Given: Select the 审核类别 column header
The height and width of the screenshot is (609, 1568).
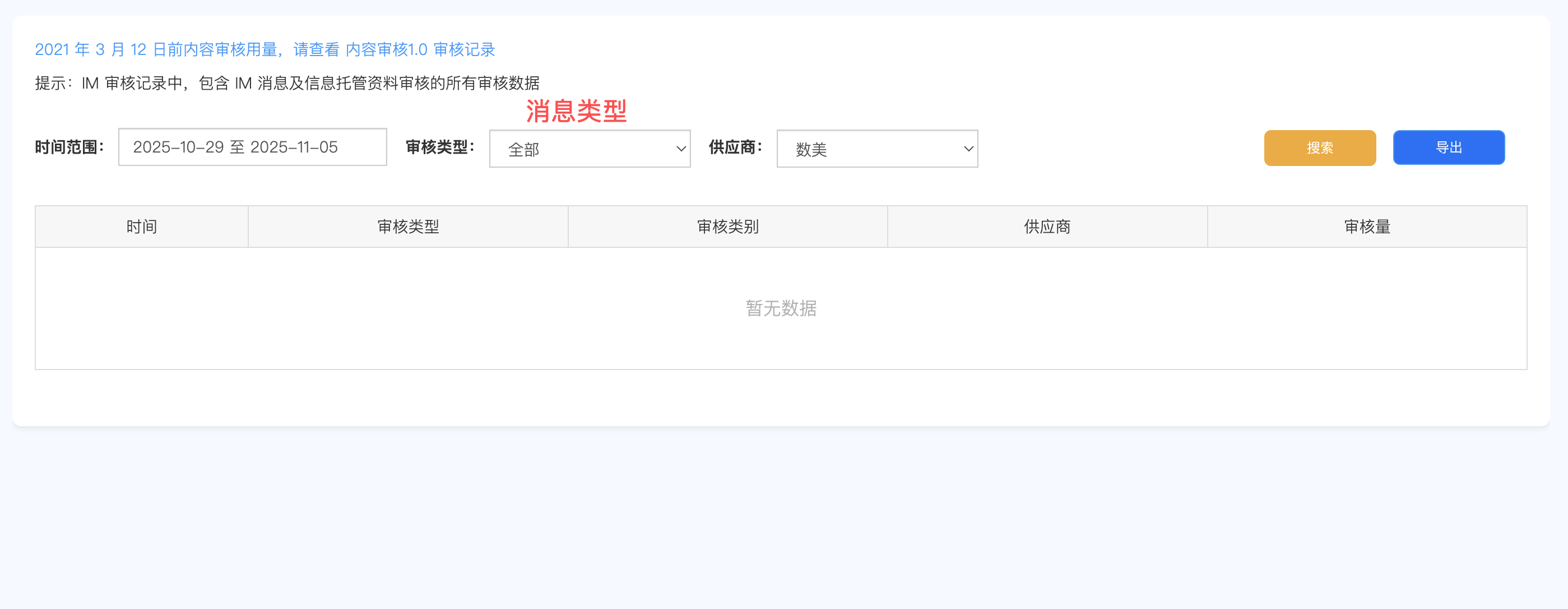Looking at the screenshot, I should click(x=727, y=227).
